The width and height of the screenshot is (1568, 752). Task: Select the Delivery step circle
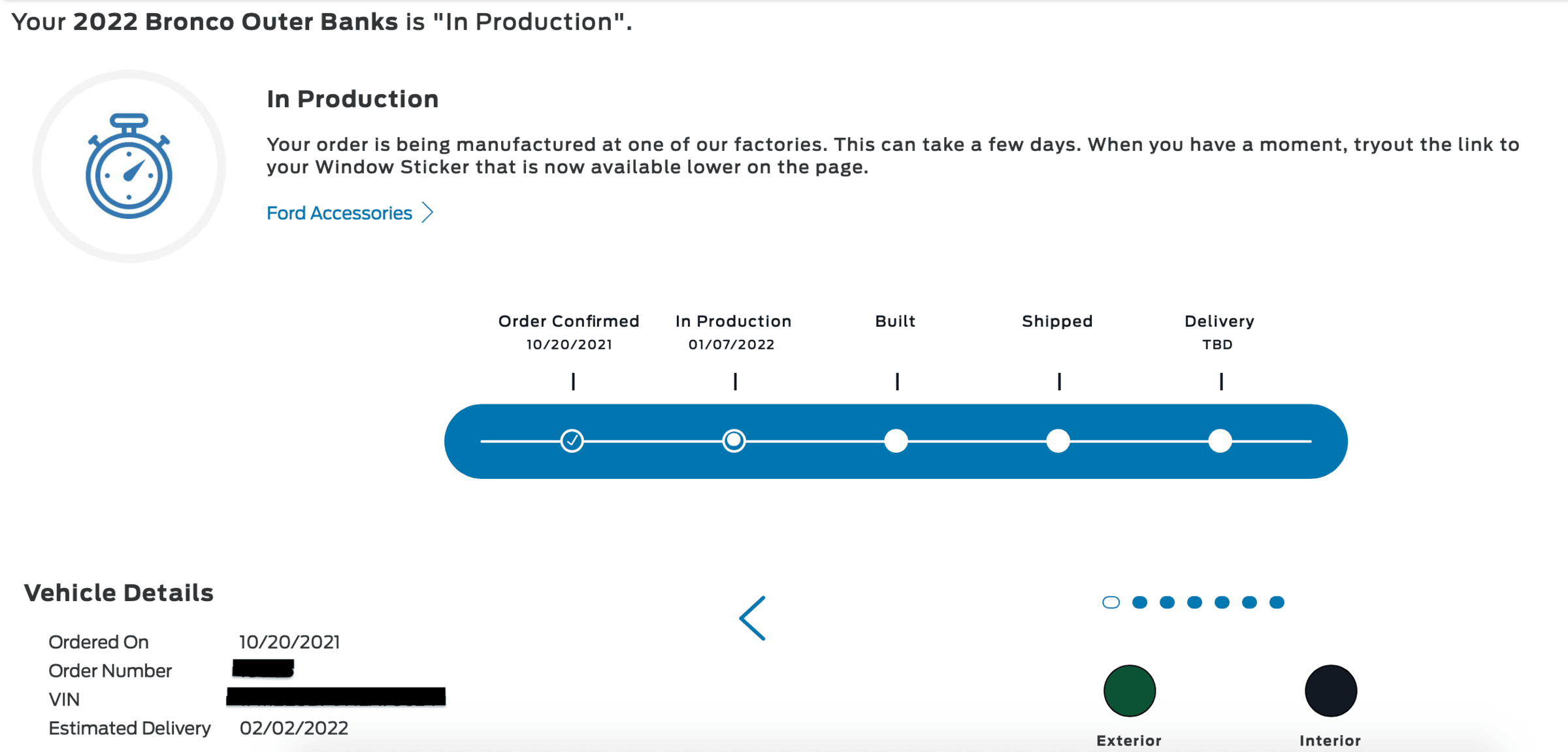[x=1220, y=441]
